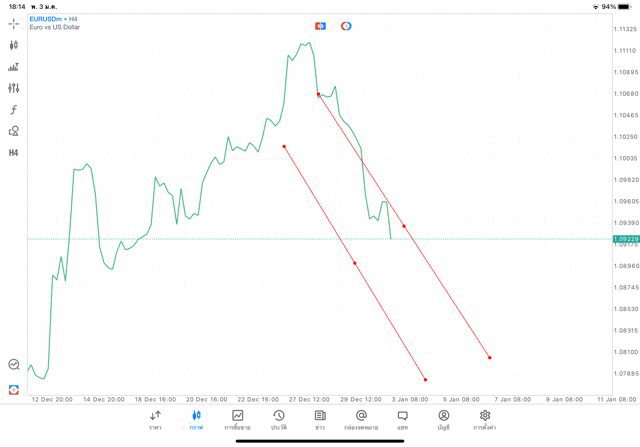
Task: Open the function indicator icon
Action: (x=13, y=110)
